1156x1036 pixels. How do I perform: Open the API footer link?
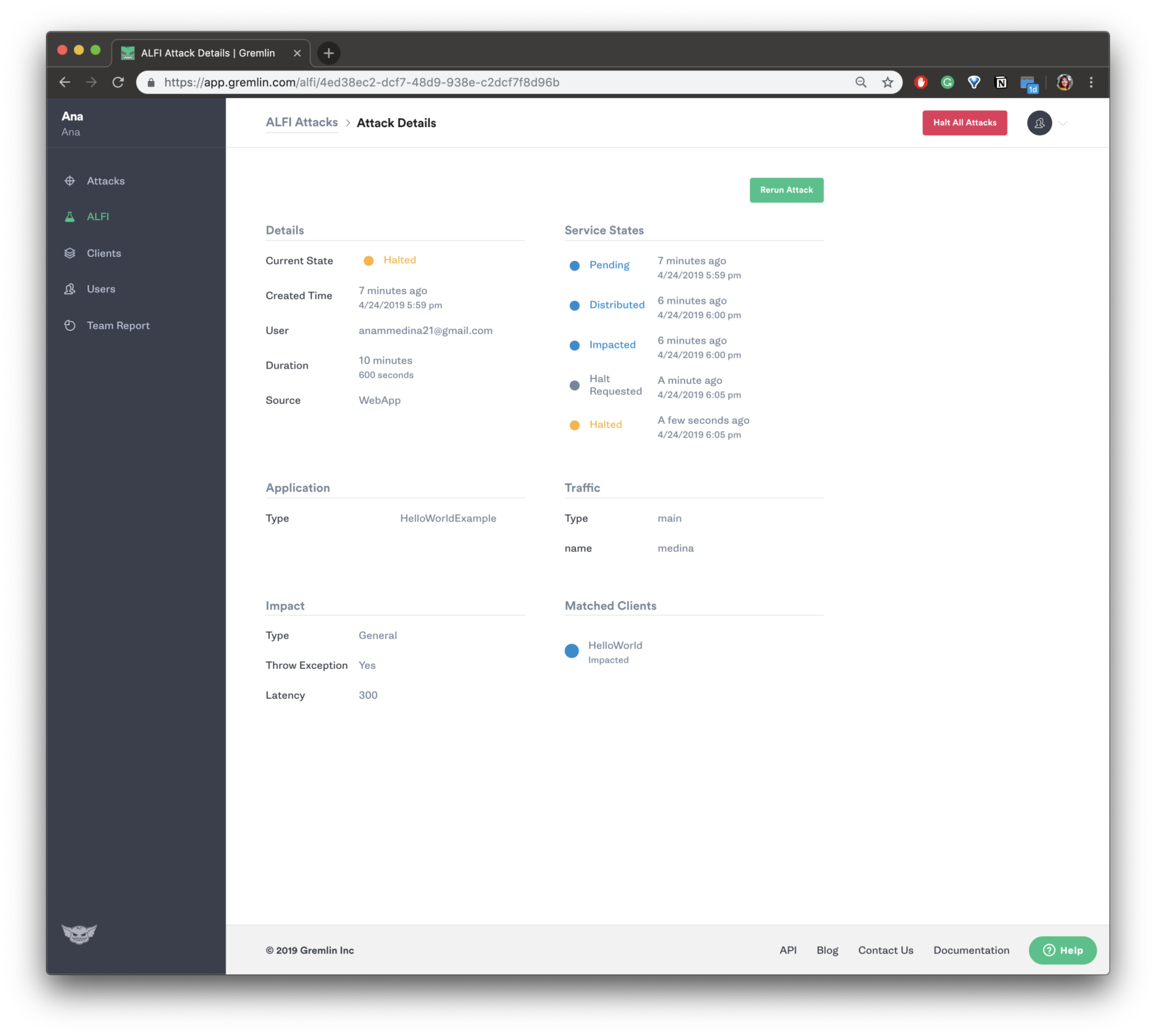[788, 950]
